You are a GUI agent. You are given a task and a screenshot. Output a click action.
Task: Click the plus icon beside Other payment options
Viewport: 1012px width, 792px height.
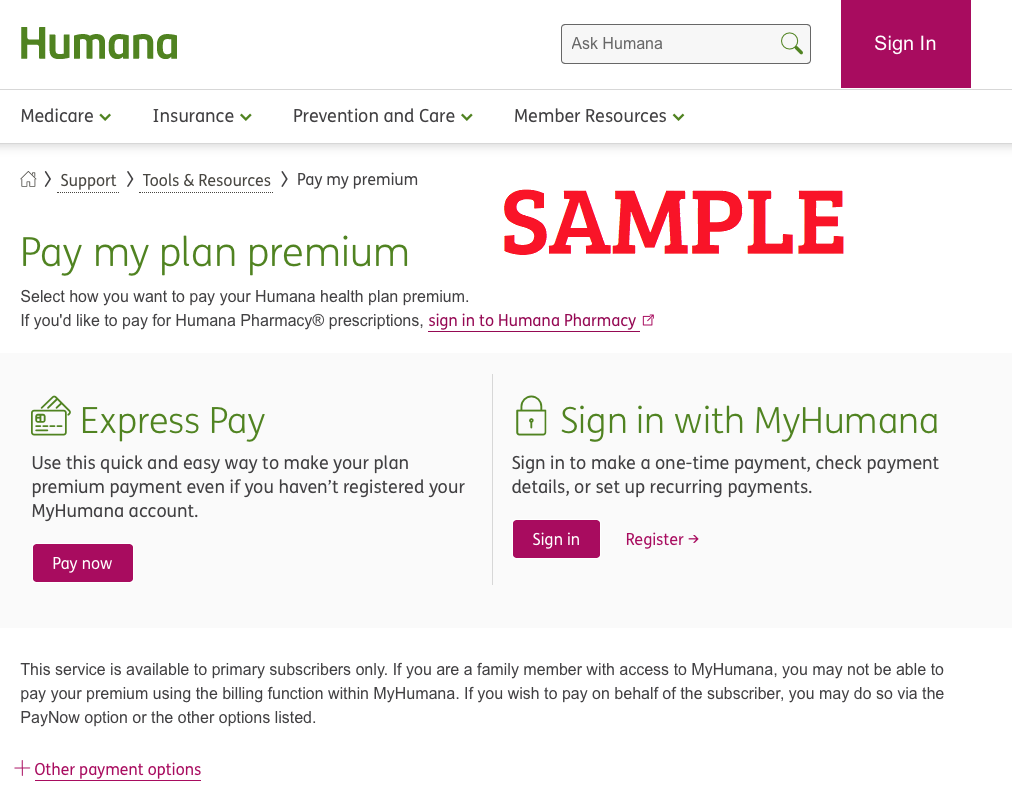click(x=22, y=768)
